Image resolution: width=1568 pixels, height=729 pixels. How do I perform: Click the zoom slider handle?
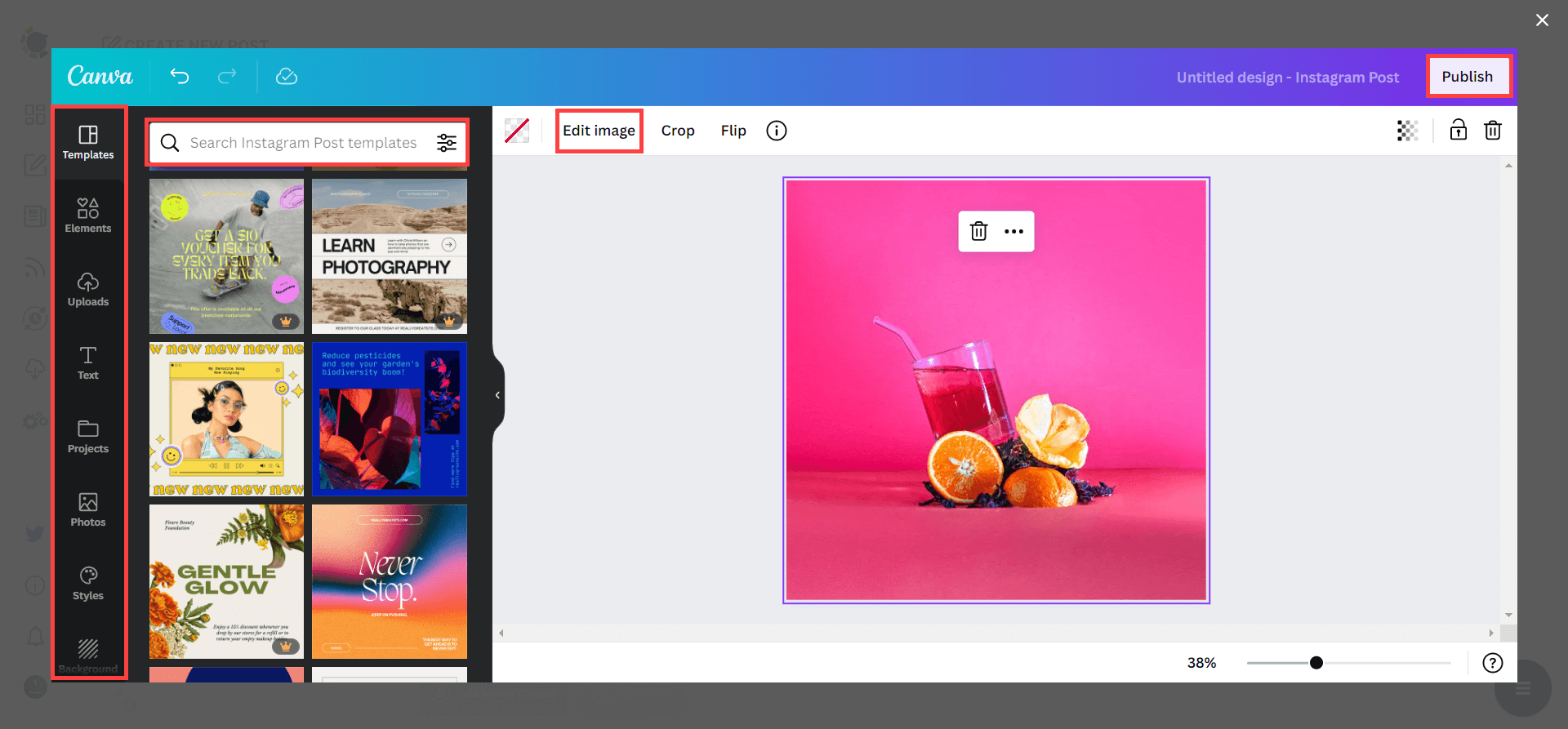tap(1316, 663)
